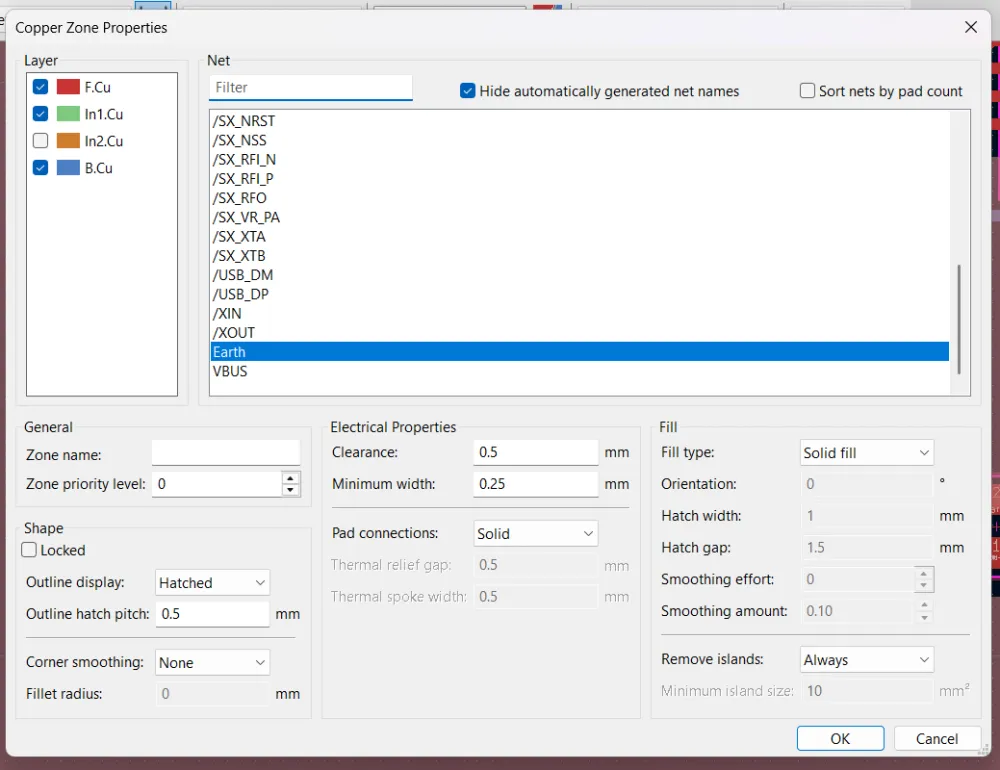Image resolution: width=1000 pixels, height=770 pixels.
Task: Increase Zone priority level with the up arrow
Action: (289, 478)
